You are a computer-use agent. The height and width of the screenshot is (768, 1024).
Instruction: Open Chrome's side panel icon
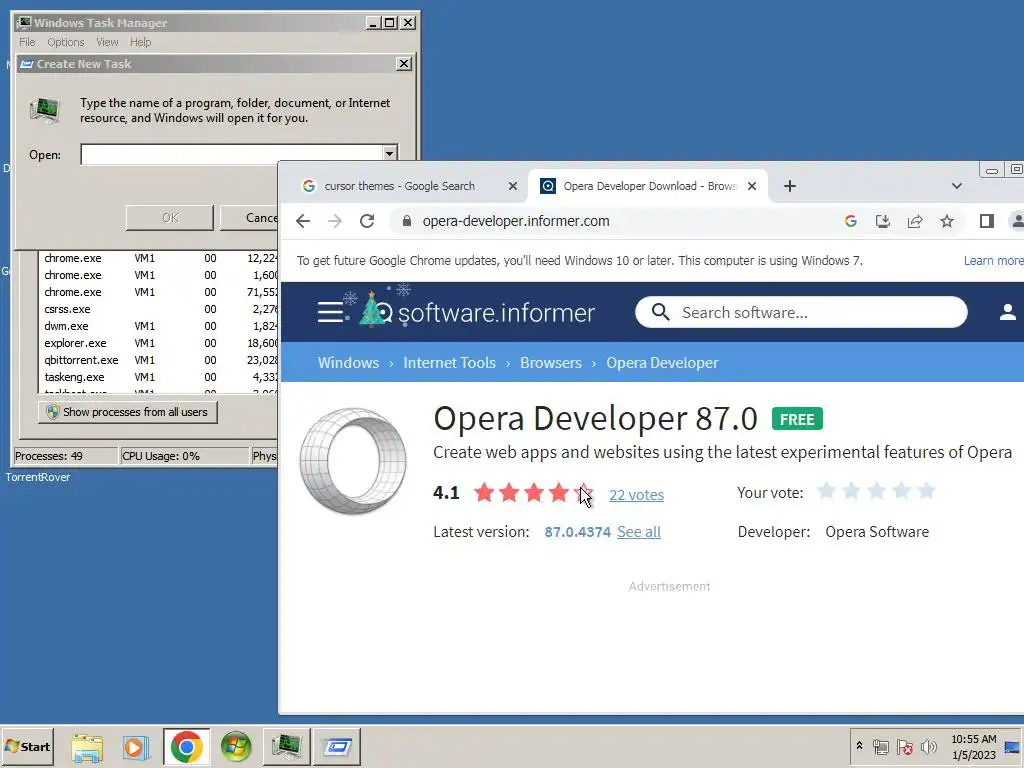[x=987, y=221]
